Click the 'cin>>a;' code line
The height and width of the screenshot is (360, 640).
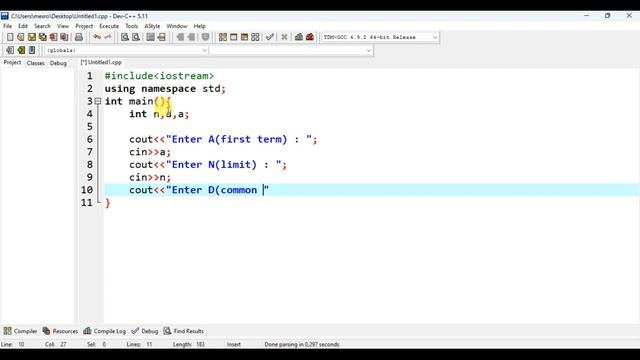(150, 152)
